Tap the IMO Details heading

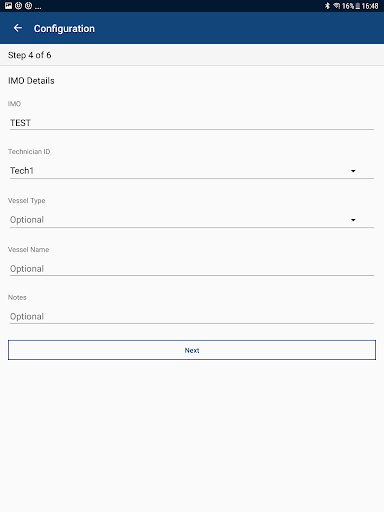click(x=31, y=81)
